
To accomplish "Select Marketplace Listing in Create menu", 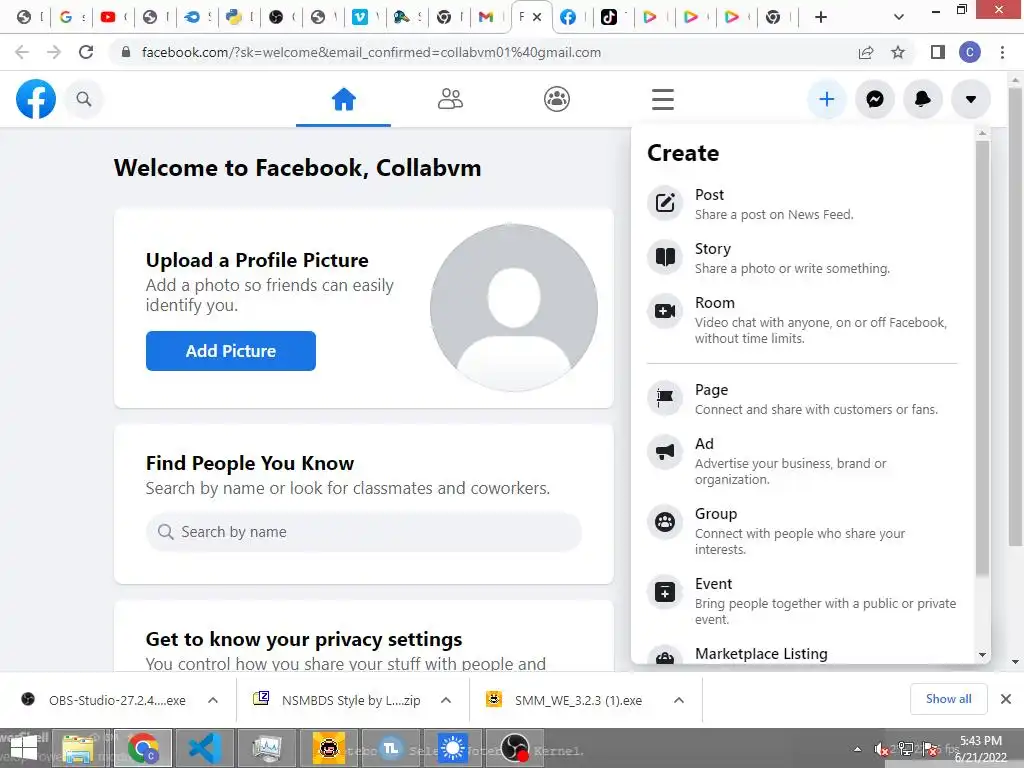I will (x=802, y=654).
